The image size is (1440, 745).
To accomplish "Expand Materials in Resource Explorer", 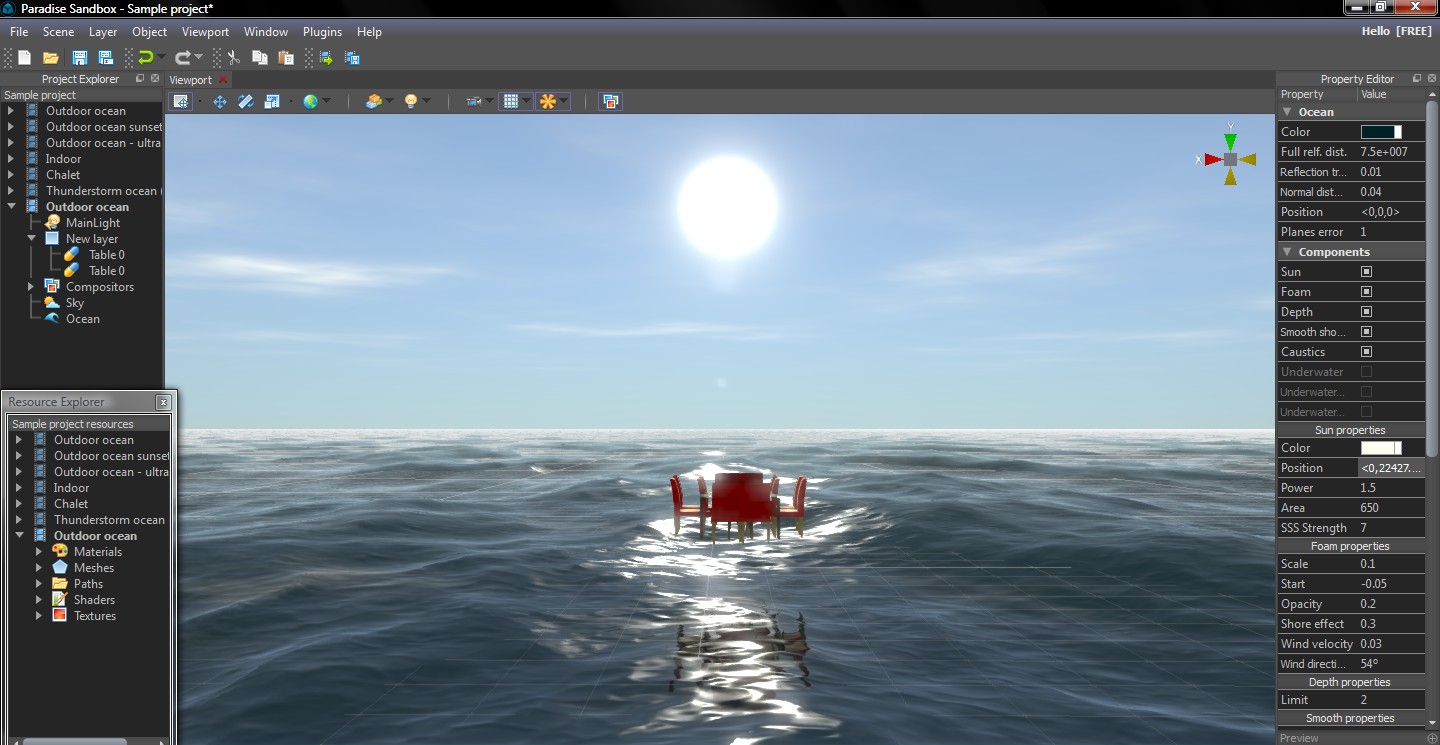I will coord(39,552).
